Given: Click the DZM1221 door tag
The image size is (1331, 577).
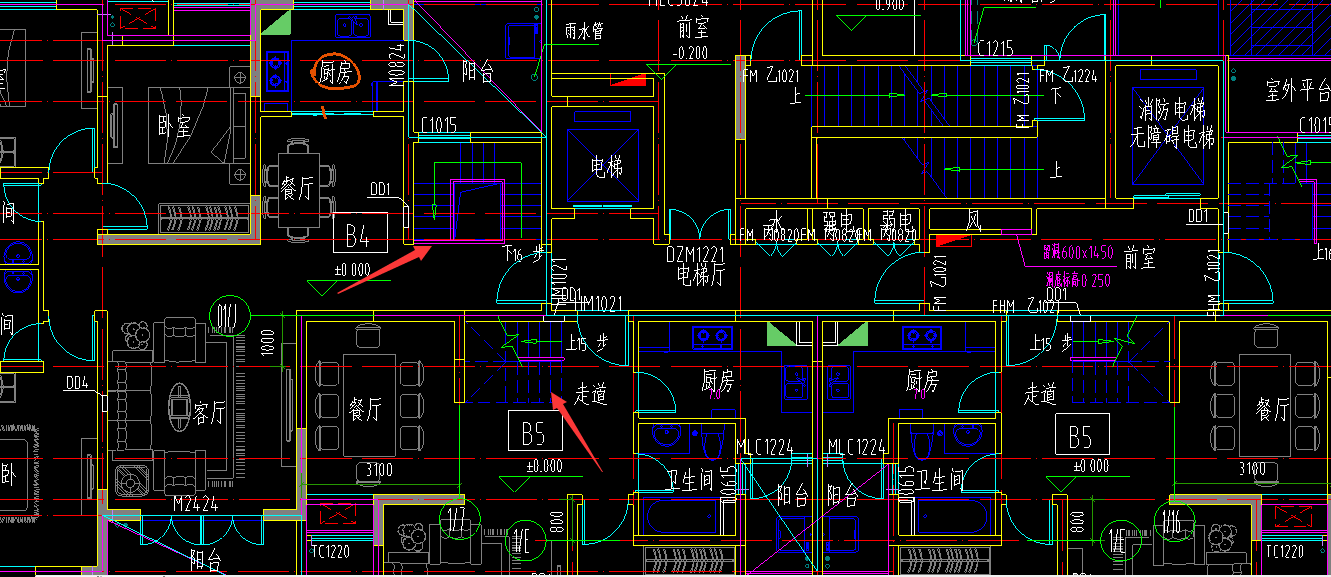Looking at the screenshot, I should click(x=694, y=255).
